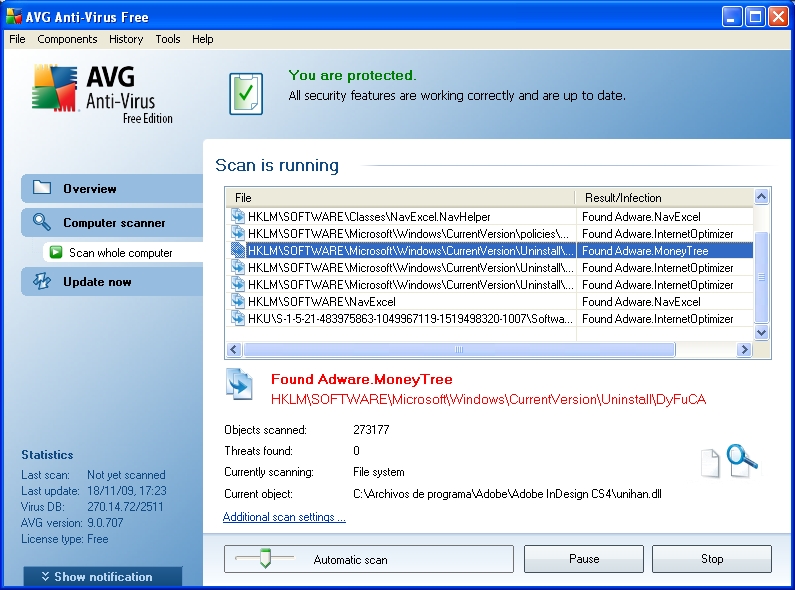Click the Update now arrows icon
795x590 pixels.
42,281
